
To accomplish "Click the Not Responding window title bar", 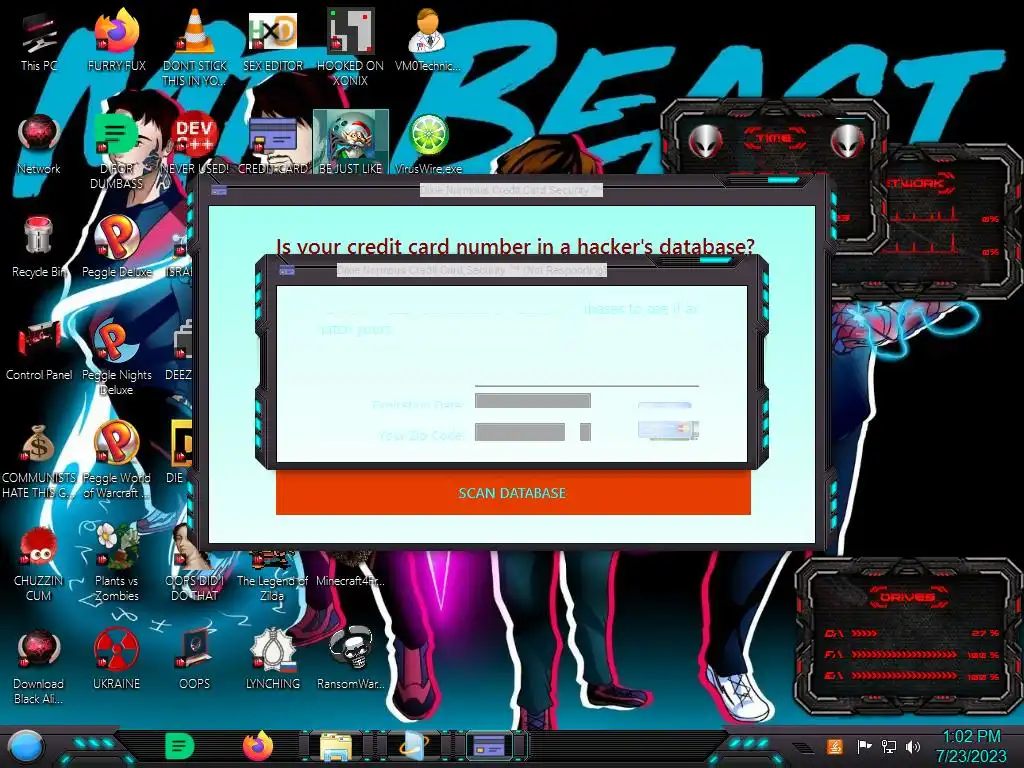I will click(x=472, y=270).
